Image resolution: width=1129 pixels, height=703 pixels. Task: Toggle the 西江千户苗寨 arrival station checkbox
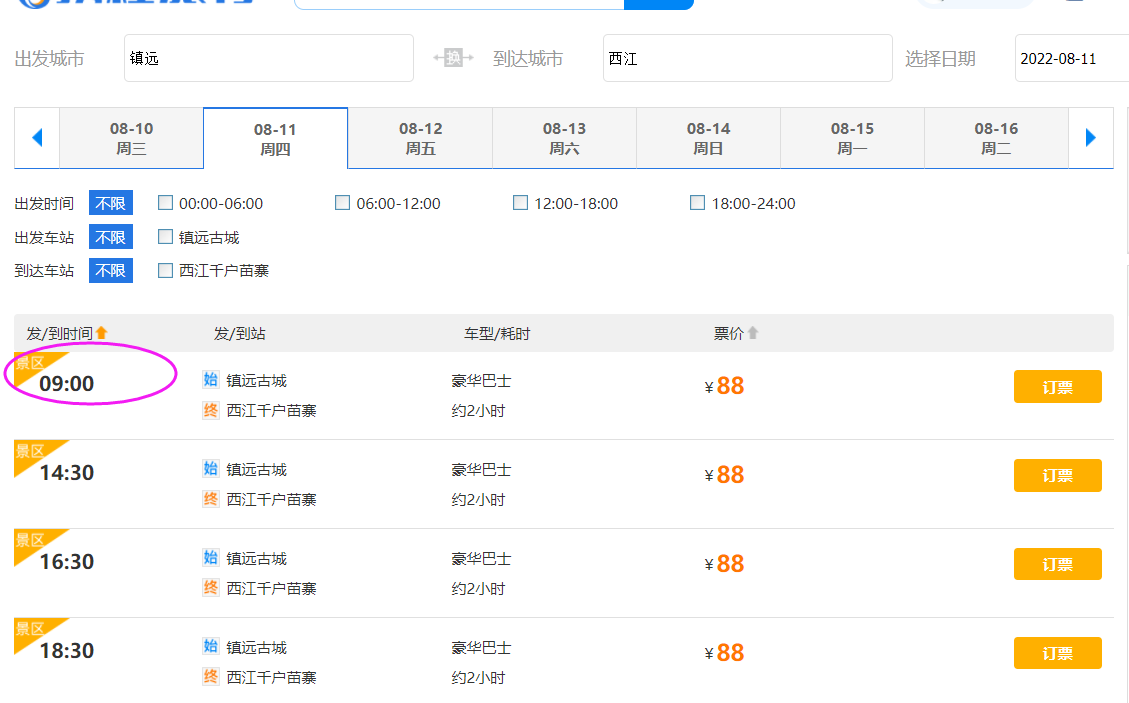pyautogui.click(x=166, y=270)
